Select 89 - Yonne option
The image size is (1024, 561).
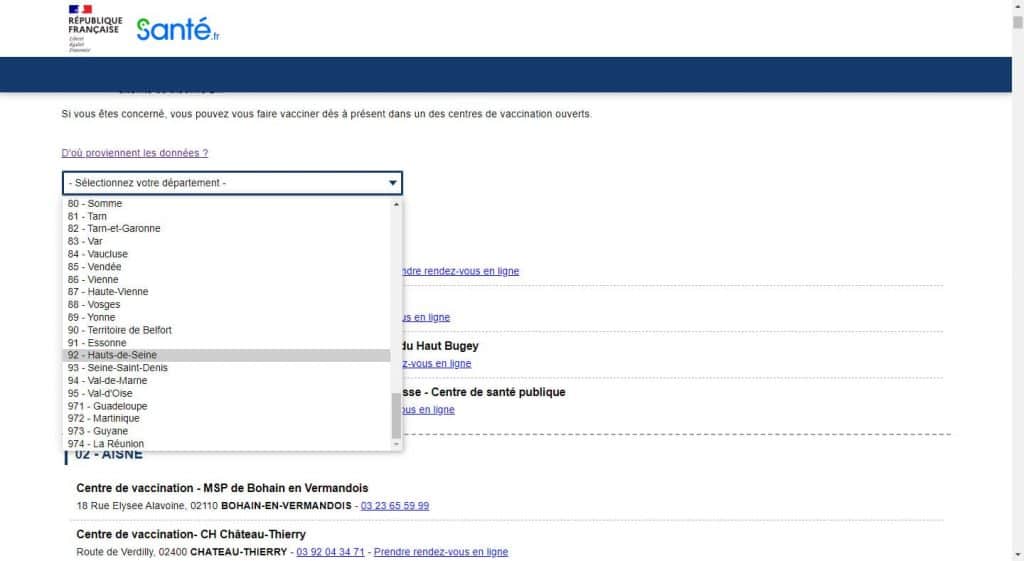coord(226,317)
